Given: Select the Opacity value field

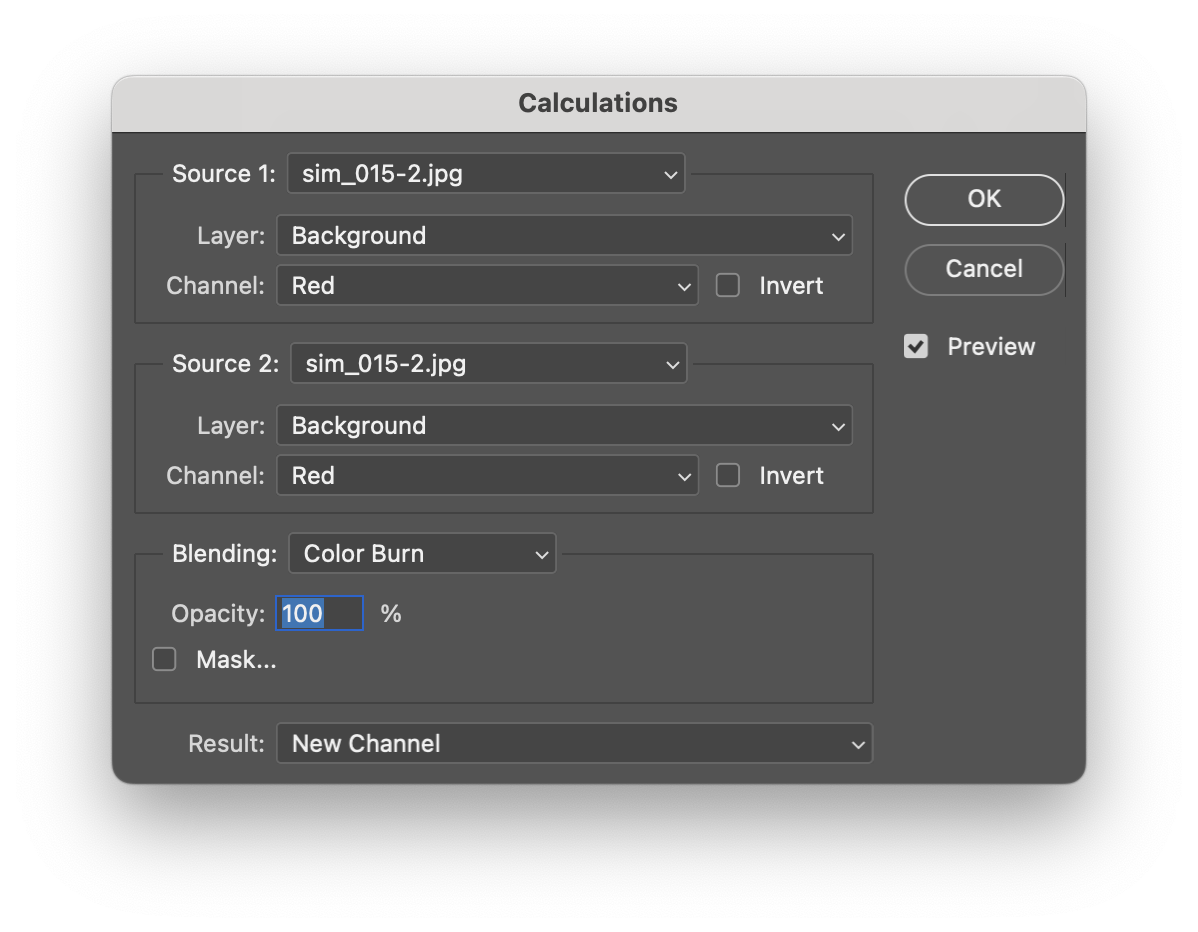Looking at the screenshot, I should click(x=318, y=613).
